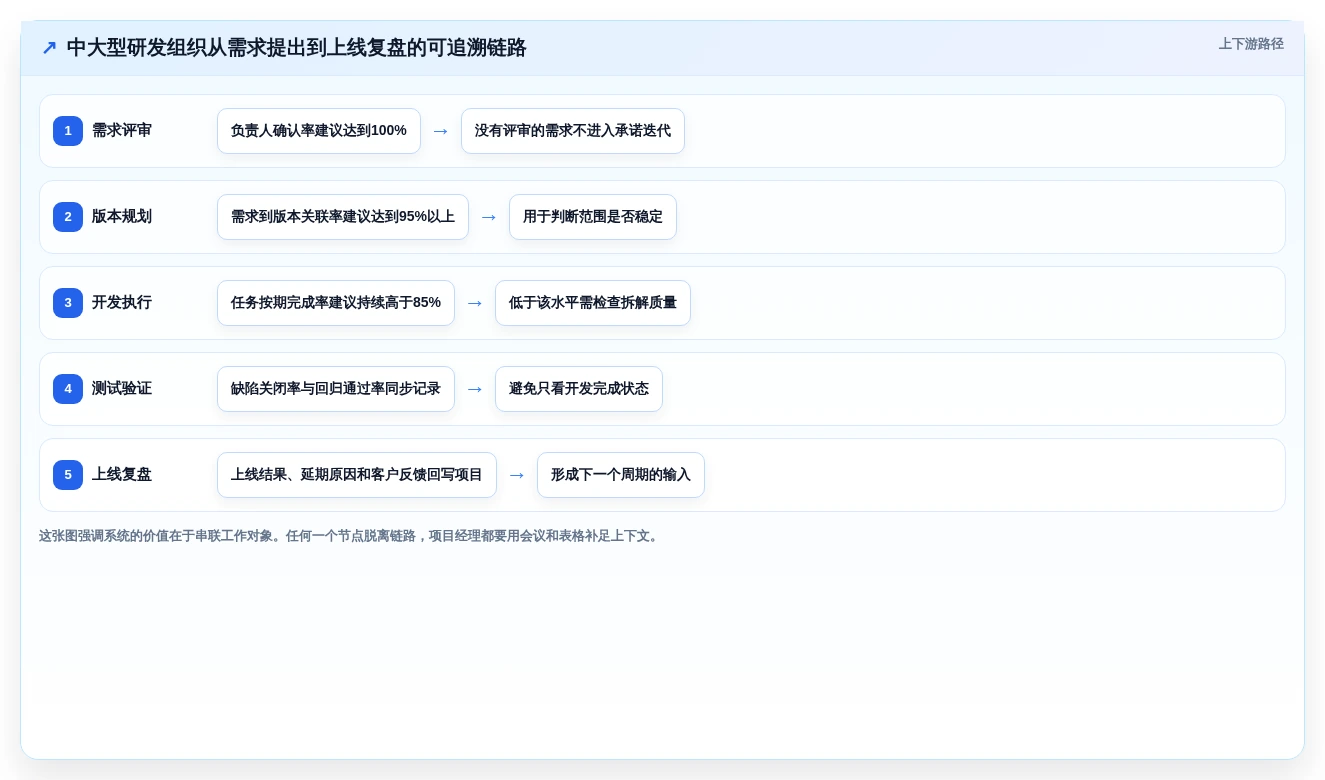Image resolution: width=1325 pixels, height=780 pixels.
Task: Click the arrow in the 版本规划 row
Action: [489, 217]
